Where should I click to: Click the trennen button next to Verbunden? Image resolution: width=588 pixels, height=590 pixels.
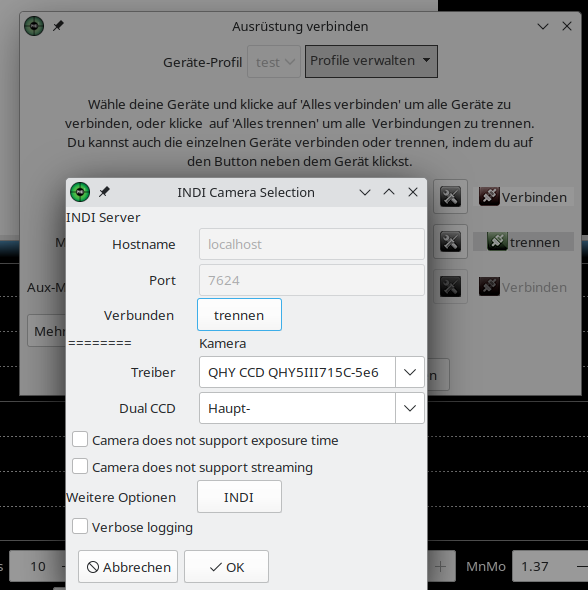tap(239, 315)
